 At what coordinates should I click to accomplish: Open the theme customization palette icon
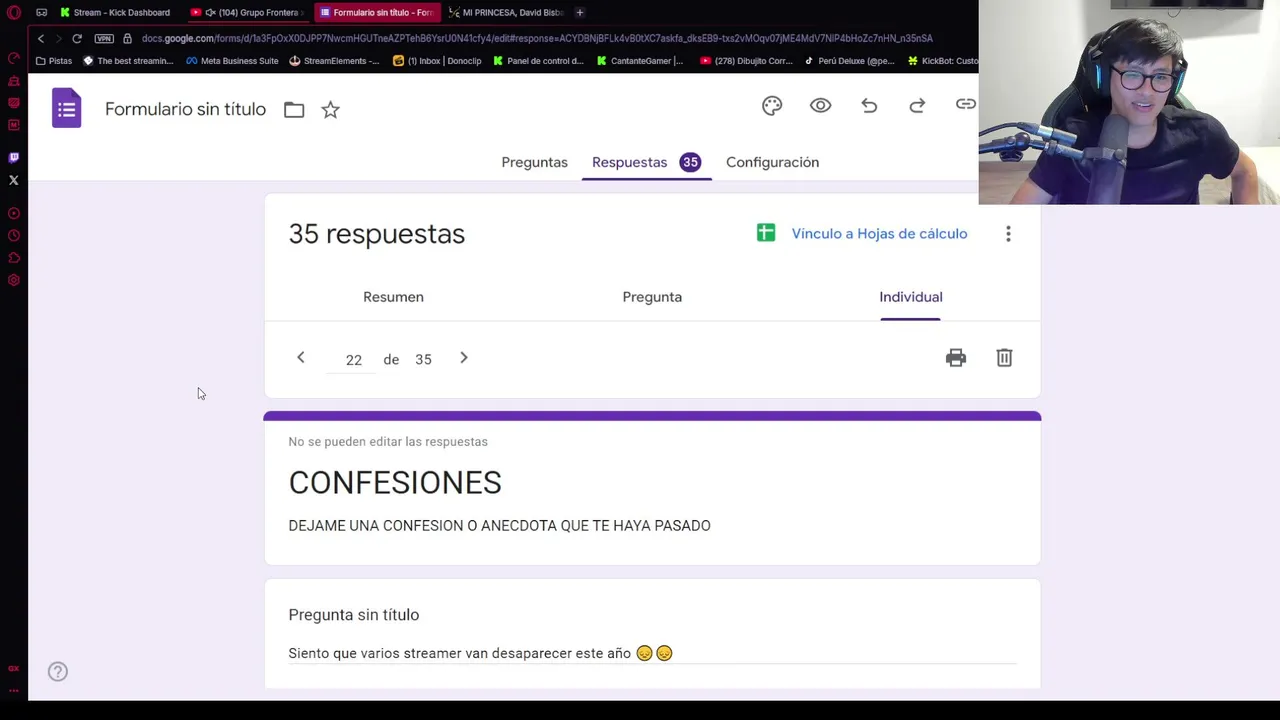(x=772, y=106)
